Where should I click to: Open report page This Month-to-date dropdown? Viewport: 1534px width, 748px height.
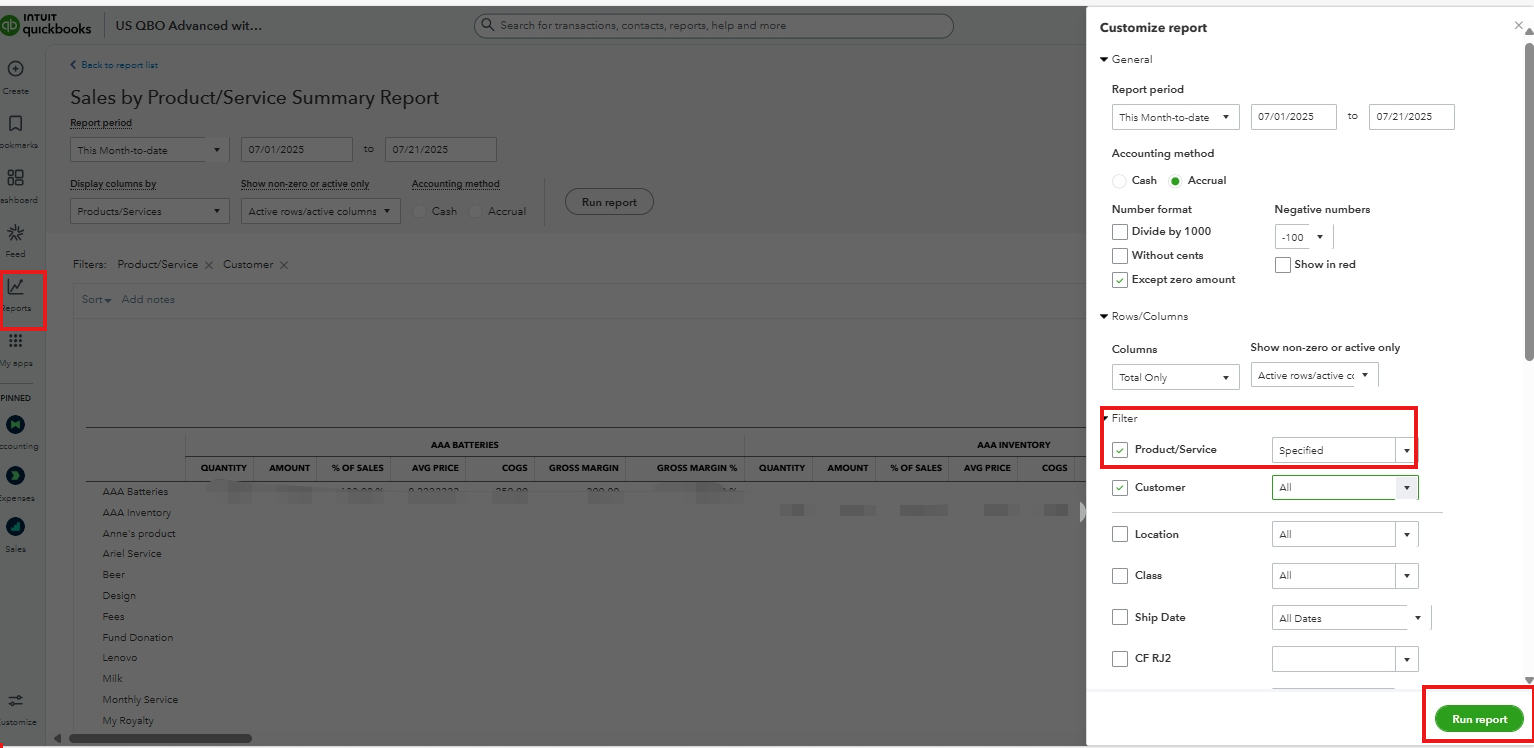[149, 150]
